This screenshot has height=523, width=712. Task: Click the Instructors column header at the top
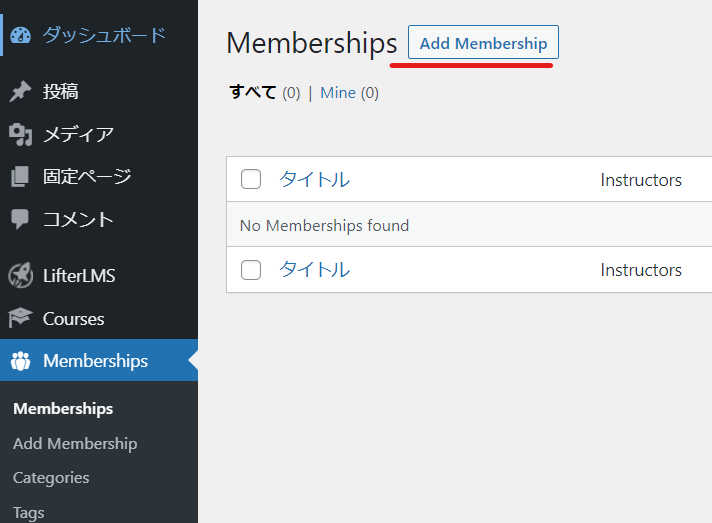click(641, 180)
